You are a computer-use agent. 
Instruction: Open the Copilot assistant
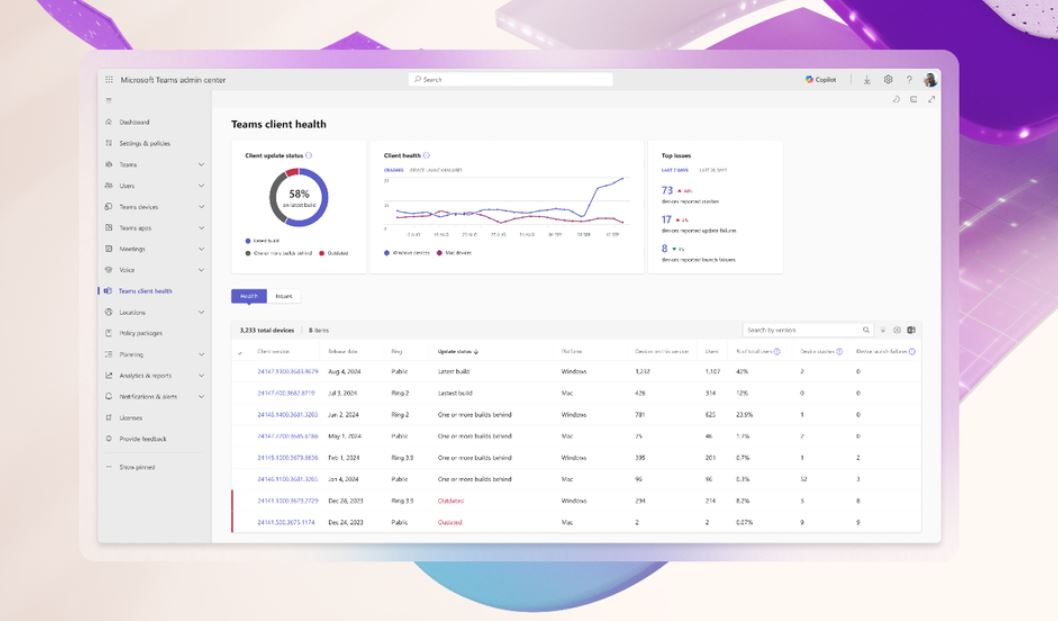pyautogui.click(x=820, y=80)
